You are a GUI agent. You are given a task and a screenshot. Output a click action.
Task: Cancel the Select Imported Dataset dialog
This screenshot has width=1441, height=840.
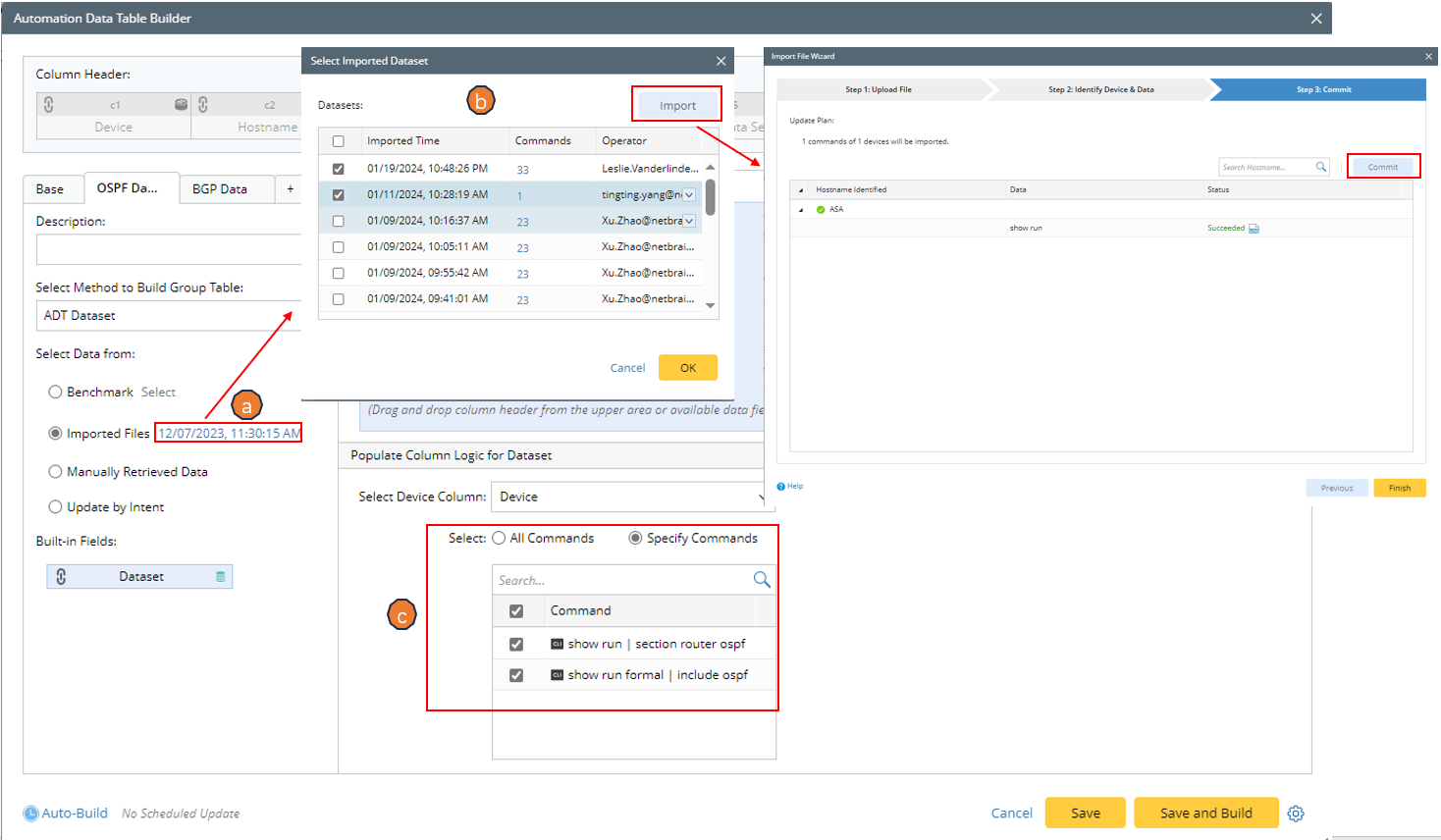click(x=628, y=368)
